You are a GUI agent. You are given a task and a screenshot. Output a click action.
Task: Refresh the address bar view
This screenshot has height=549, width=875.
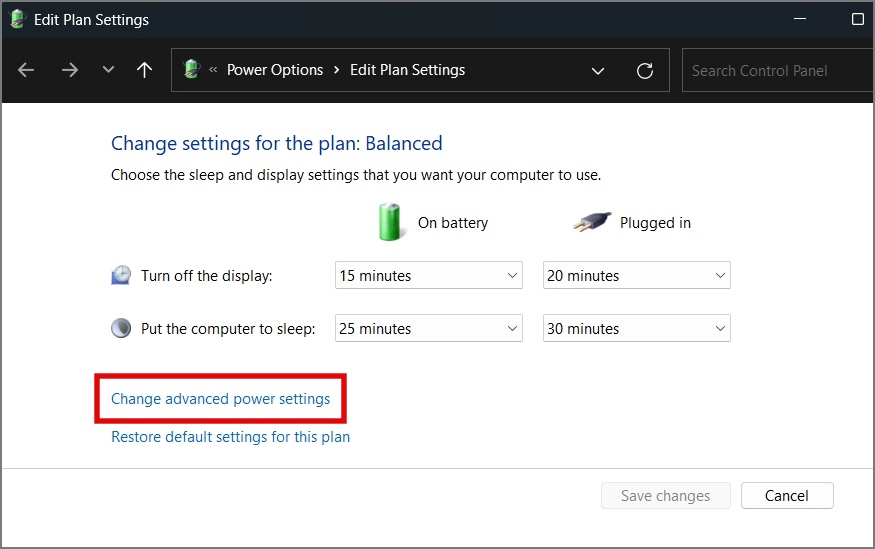click(x=645, y=71)
